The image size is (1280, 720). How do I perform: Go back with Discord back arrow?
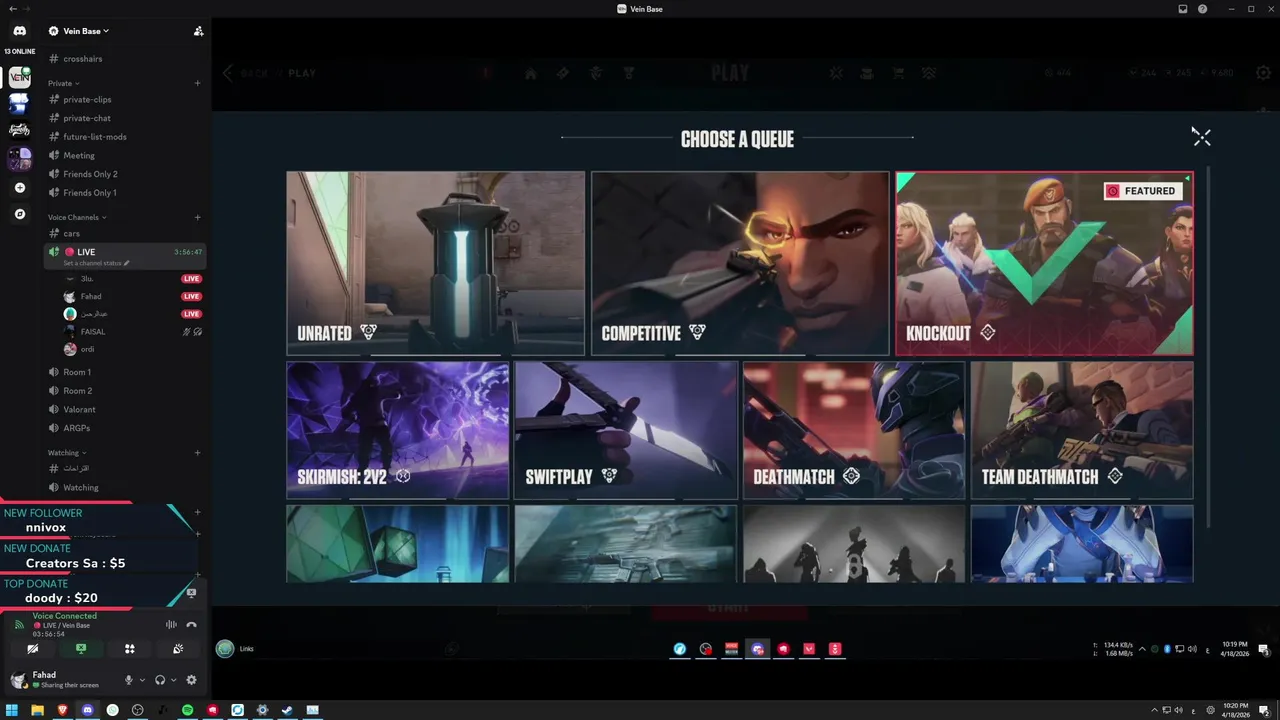(x=12, y=9)
